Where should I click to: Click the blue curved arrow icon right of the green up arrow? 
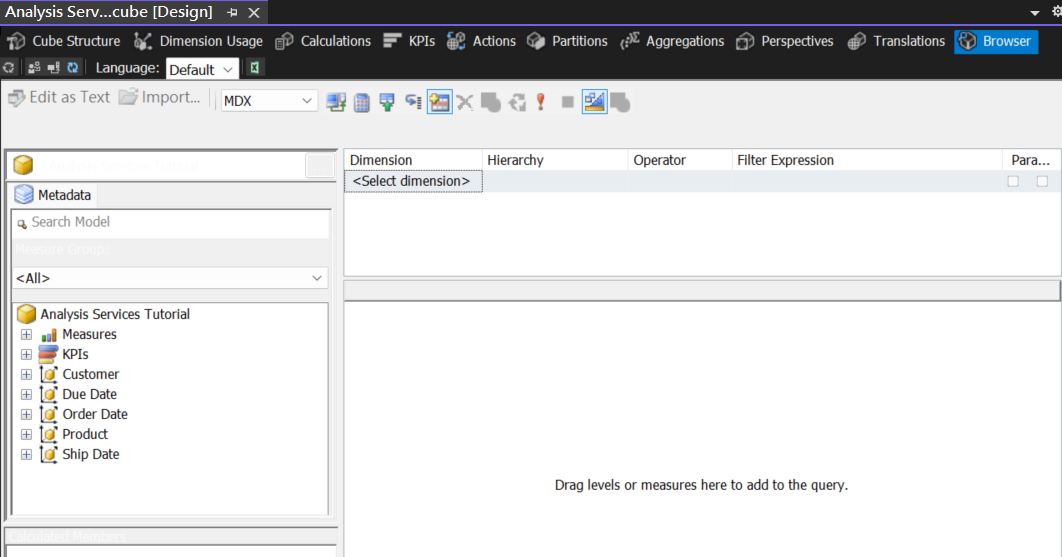pos(413,102)
